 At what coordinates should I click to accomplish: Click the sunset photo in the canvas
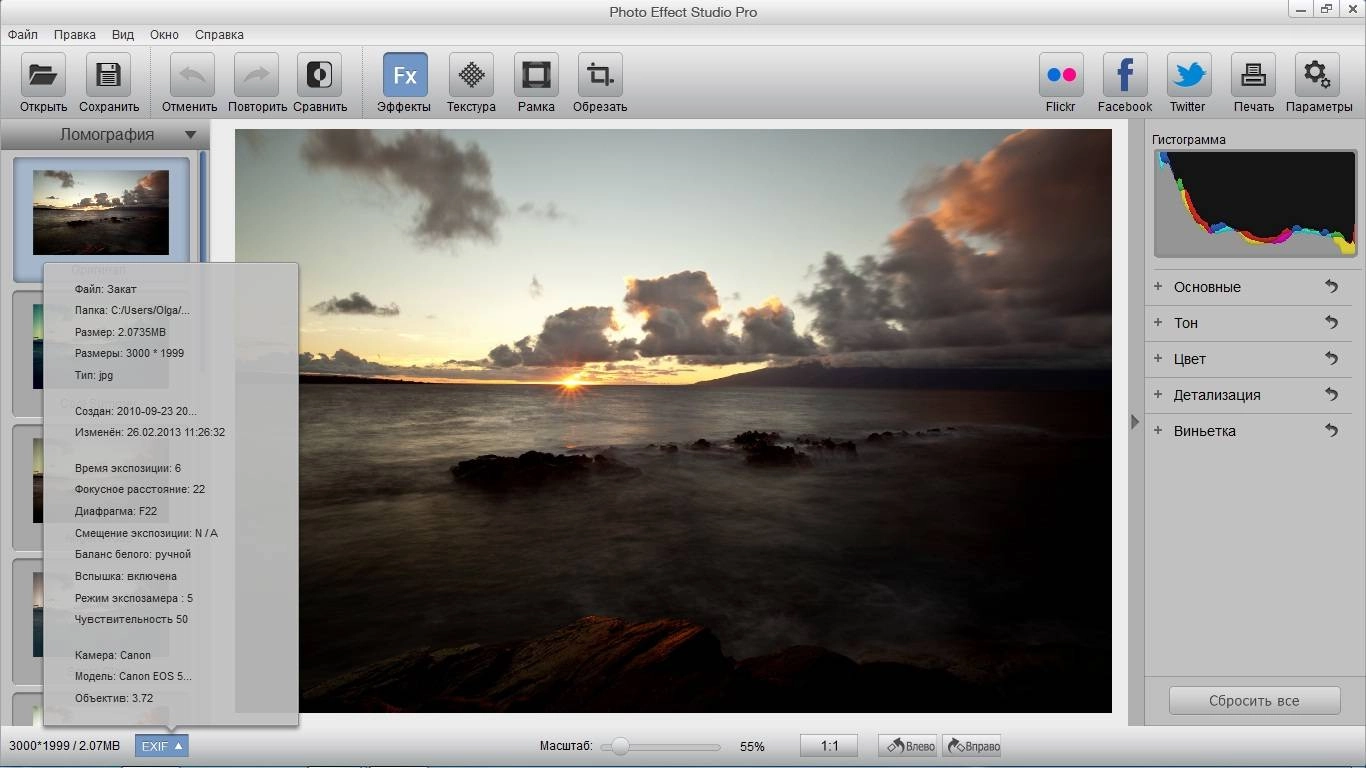click(674, 421)
